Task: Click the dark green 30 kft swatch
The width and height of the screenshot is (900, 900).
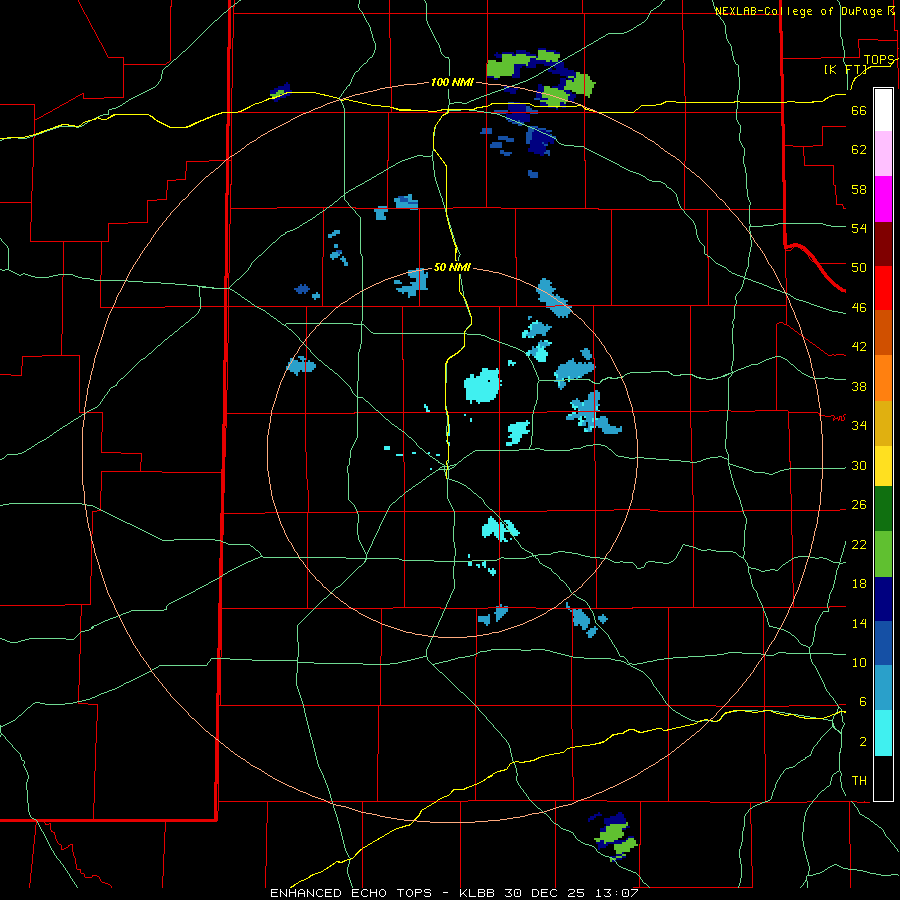Action: pyautogui.click(x=883, y=509)
